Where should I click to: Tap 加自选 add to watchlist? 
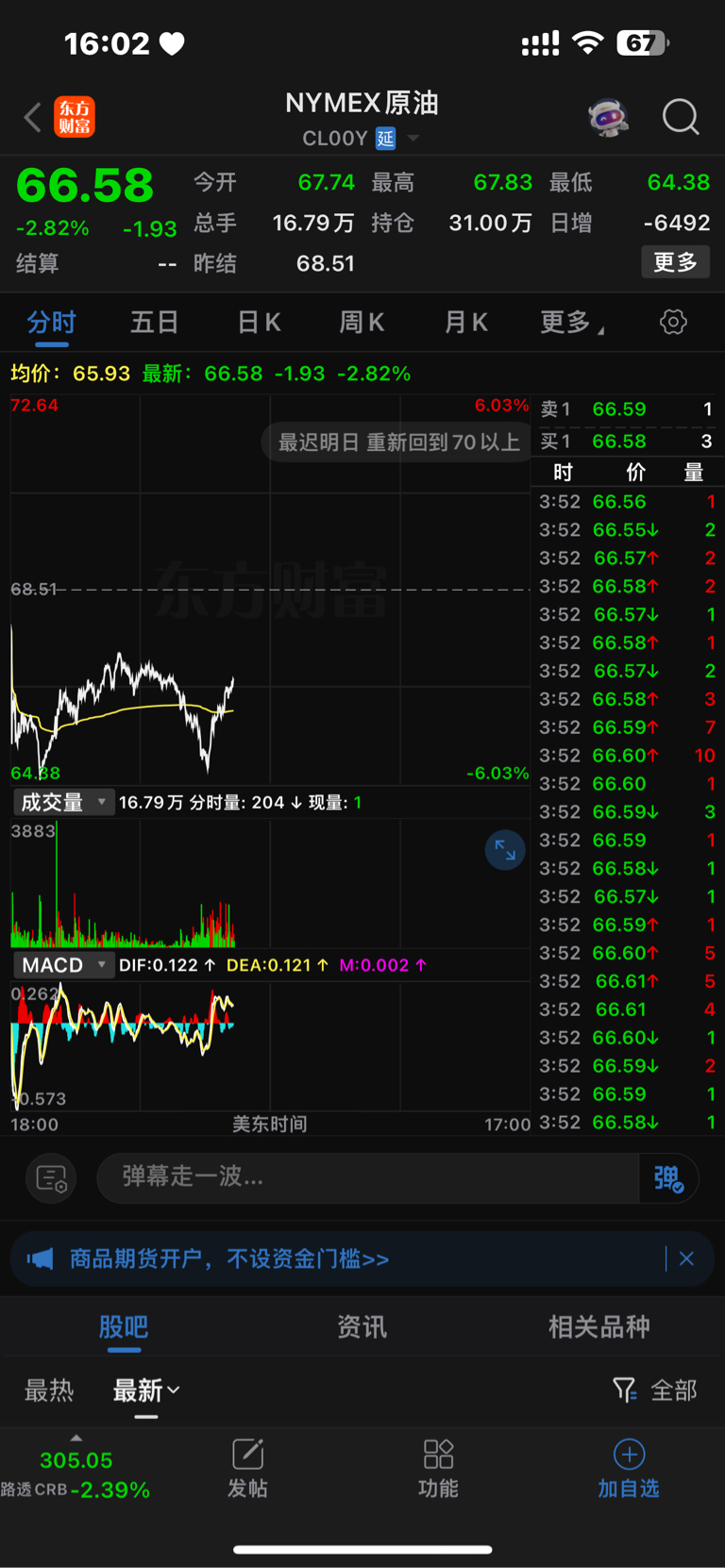point(629,1468)
